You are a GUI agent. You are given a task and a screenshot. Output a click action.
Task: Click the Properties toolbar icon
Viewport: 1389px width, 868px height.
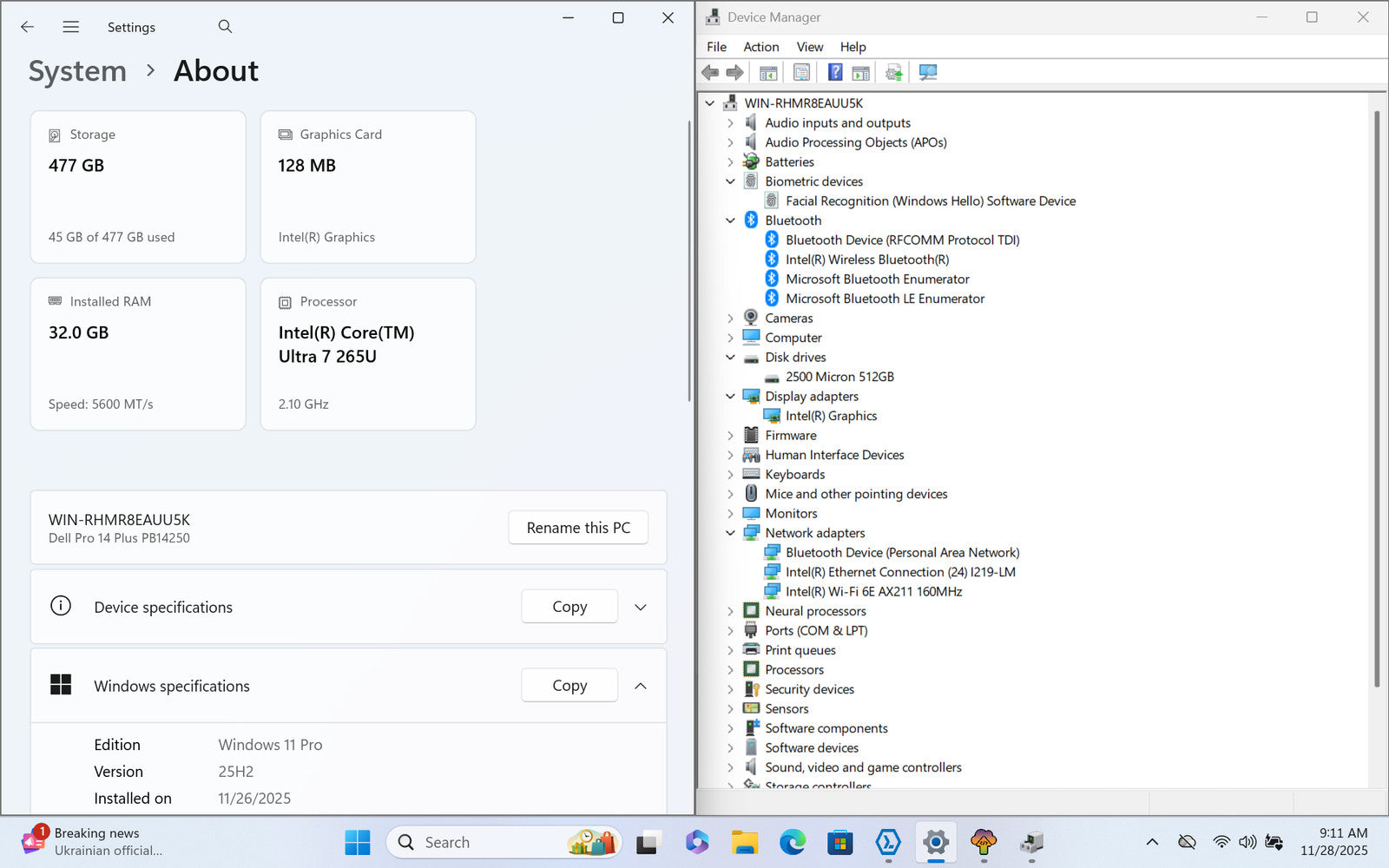point(801,72)
